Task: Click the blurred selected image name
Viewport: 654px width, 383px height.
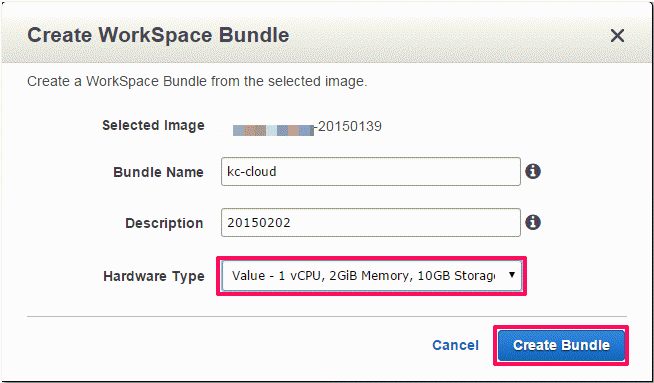Action: [273, 130]
